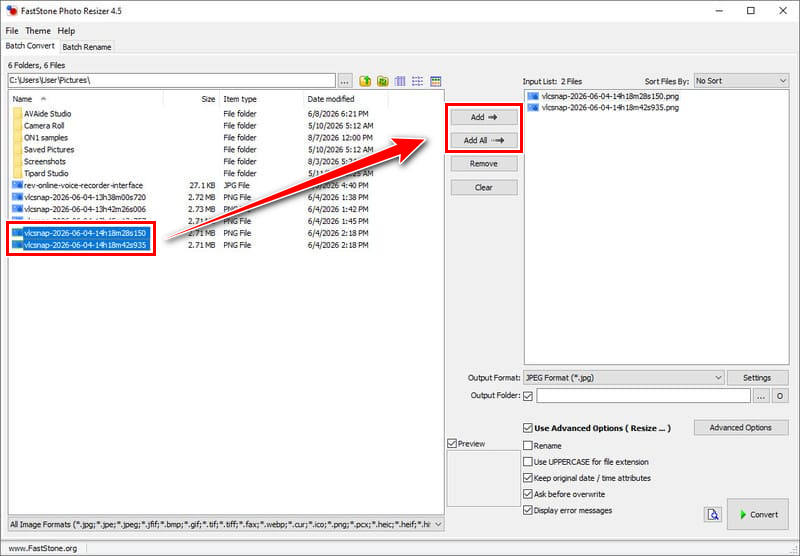Switch file browser to details view icon
800x556 pixels.
pyautogui.click(x=435, y=81)
